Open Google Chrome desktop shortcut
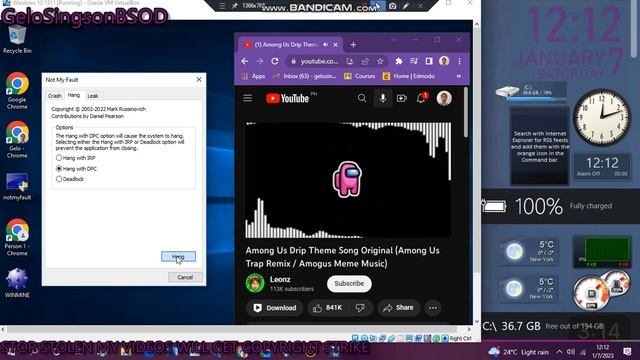The image size is (640, 360). (17, 91)
